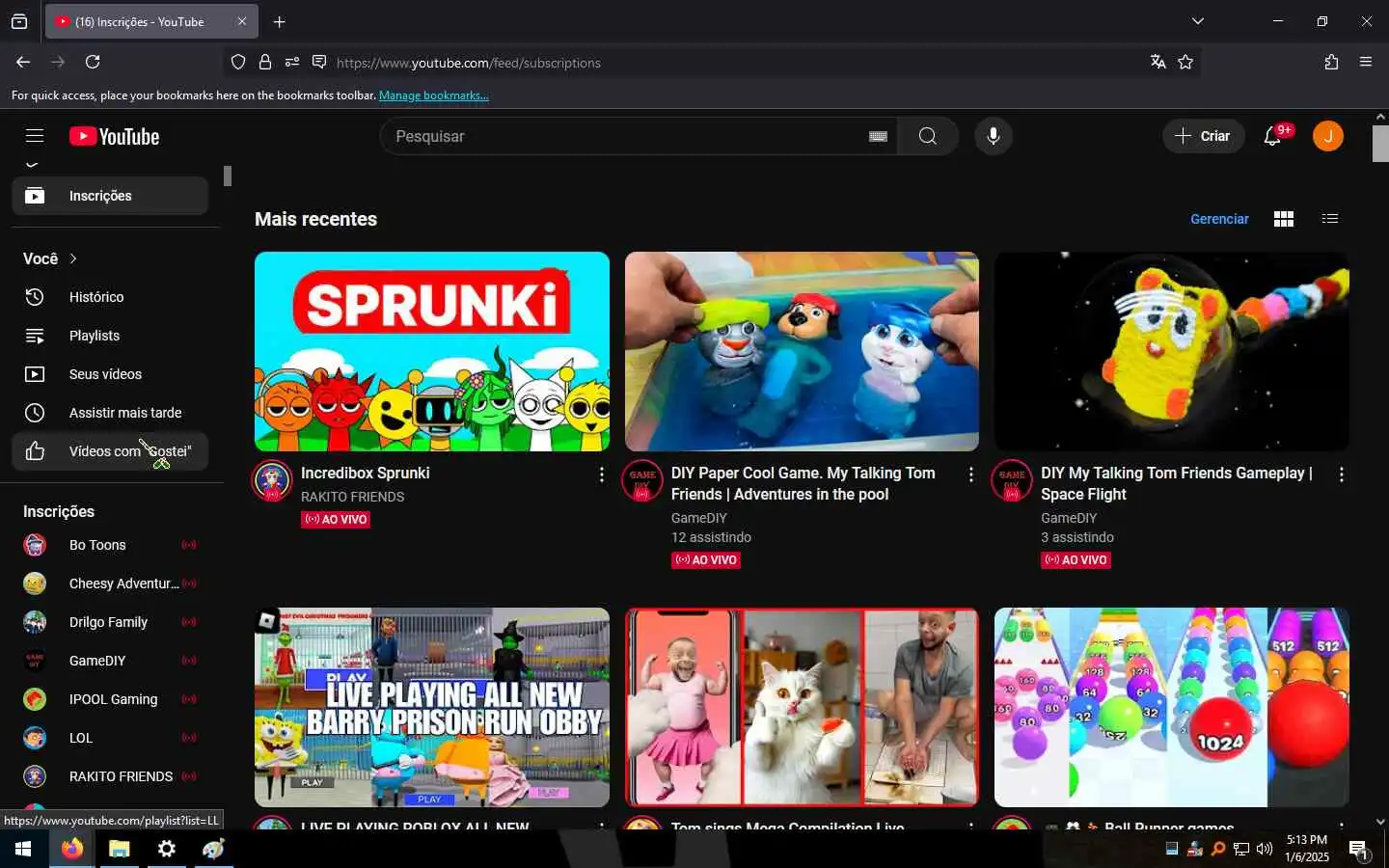The height and width of the screenshot is (868, 1389).
Task: Open notifications bell
Action: (x=1273, y=136)
